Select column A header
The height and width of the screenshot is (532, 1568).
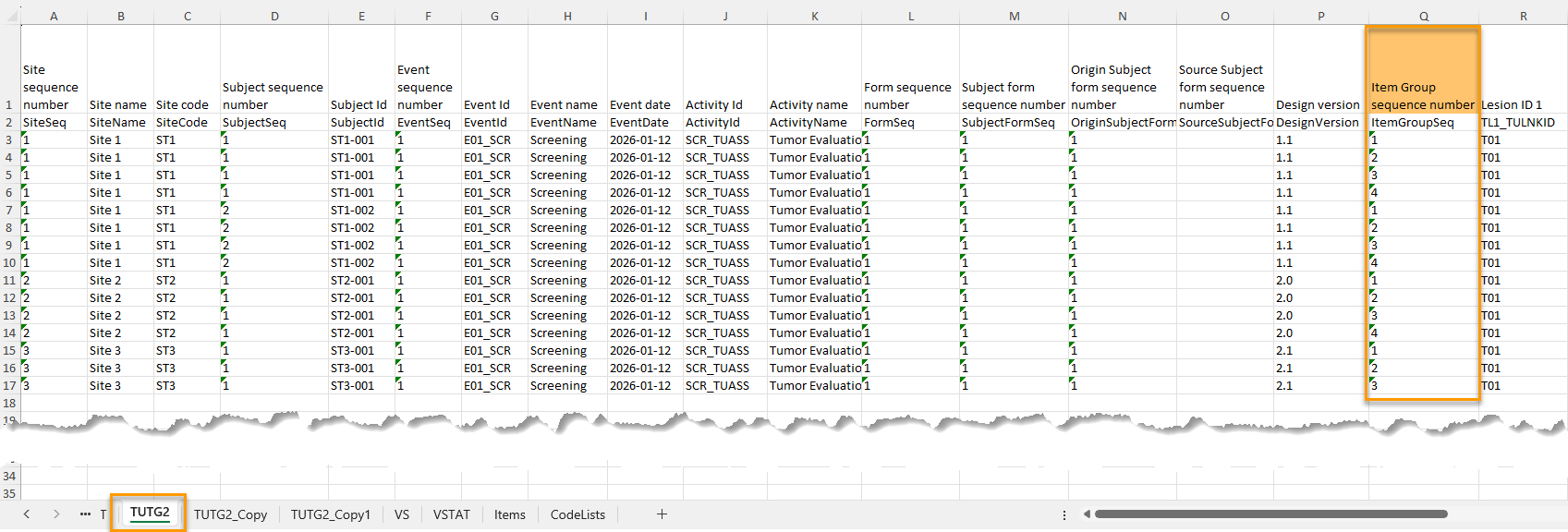[54, 16]
